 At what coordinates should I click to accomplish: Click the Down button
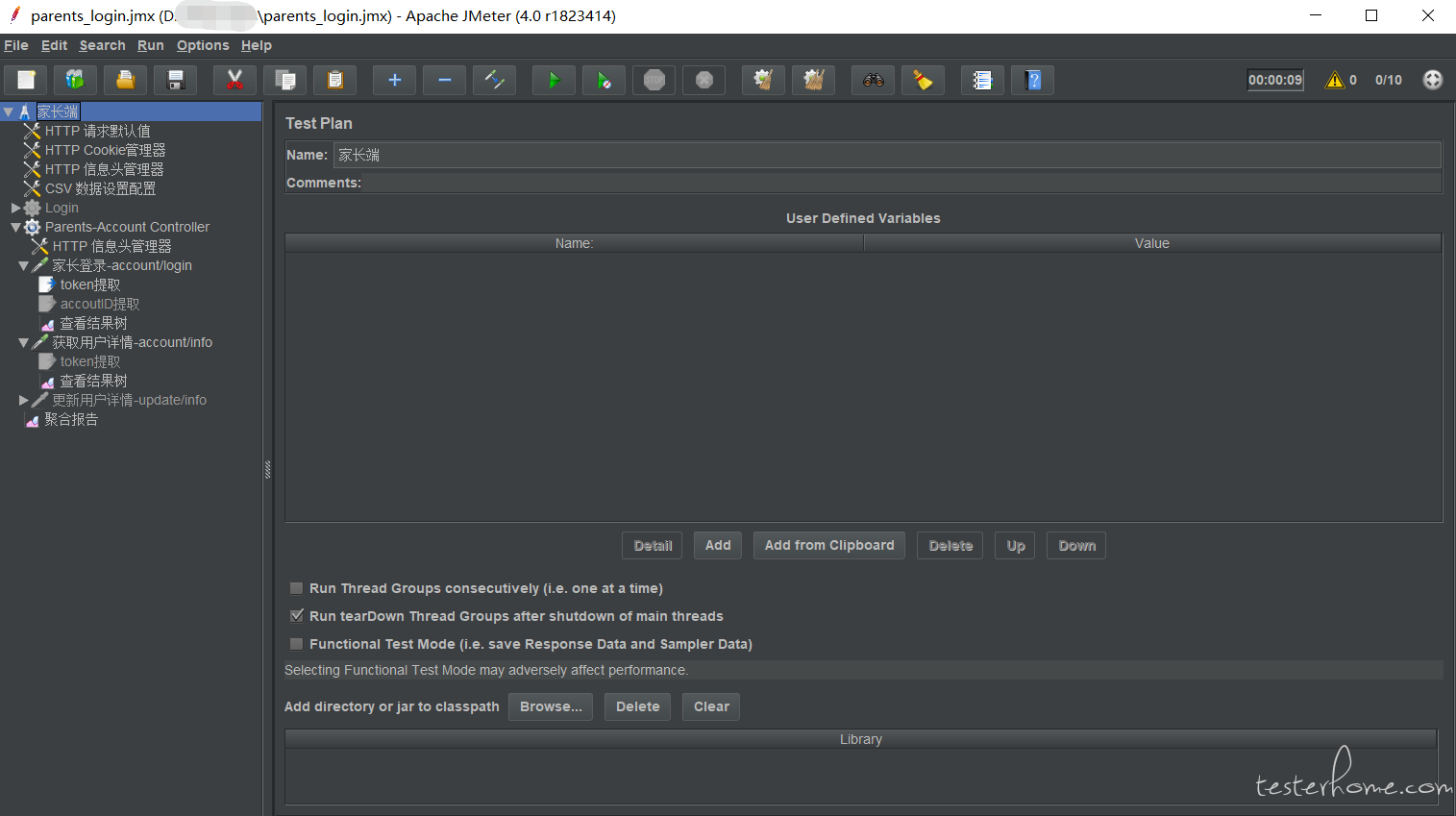pos(1076,545)
